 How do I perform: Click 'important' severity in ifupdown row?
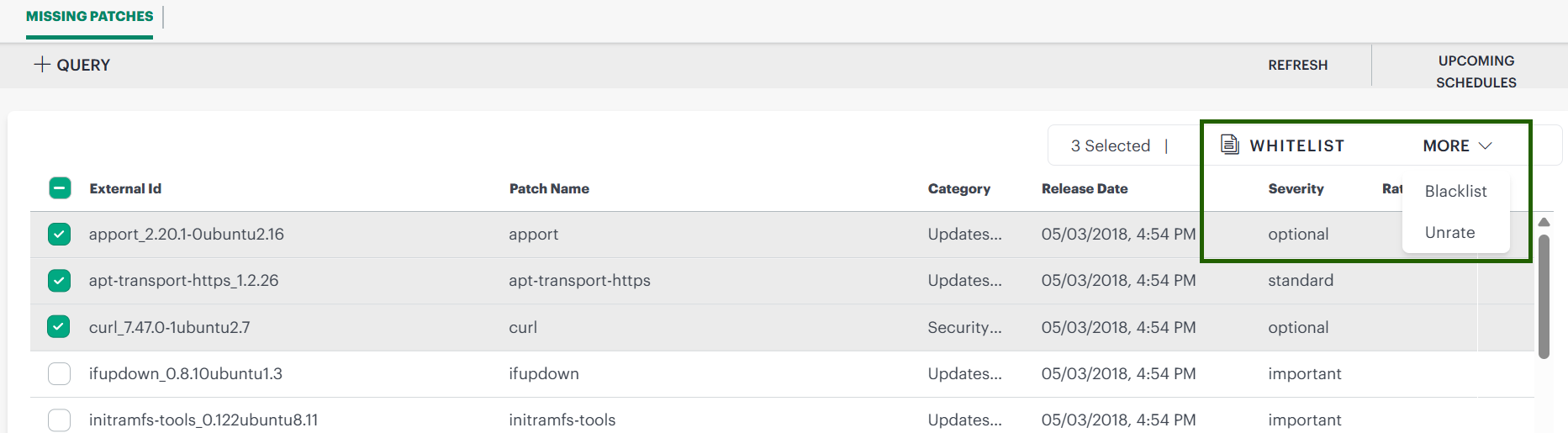coord(1305,373)
